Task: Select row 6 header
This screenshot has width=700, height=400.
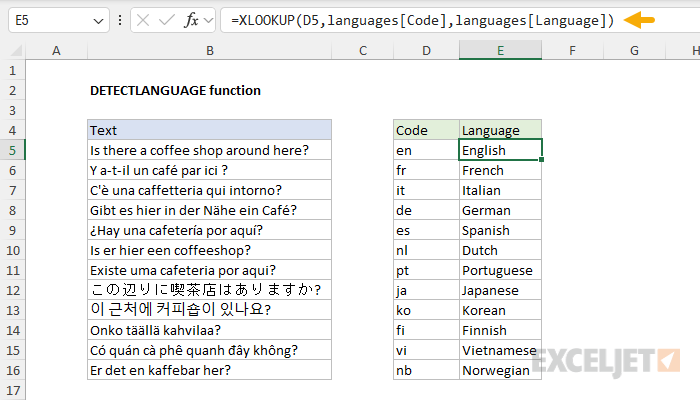Action: coord(12,170)
